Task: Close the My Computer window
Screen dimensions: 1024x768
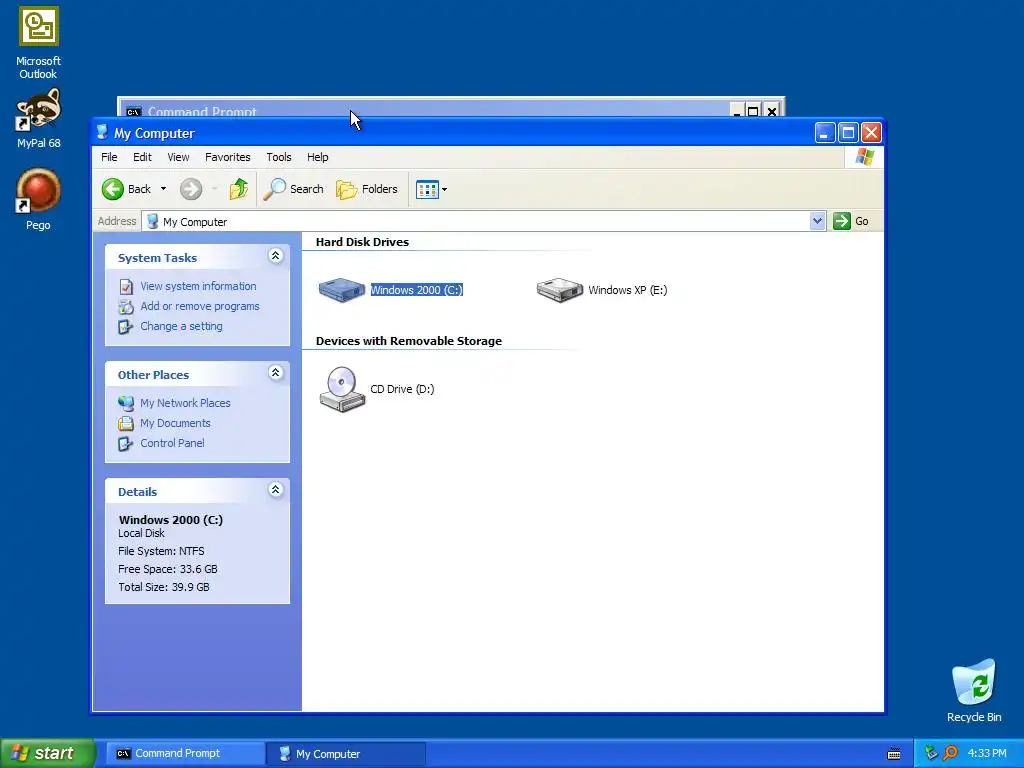Action: (x=871, y=133)
